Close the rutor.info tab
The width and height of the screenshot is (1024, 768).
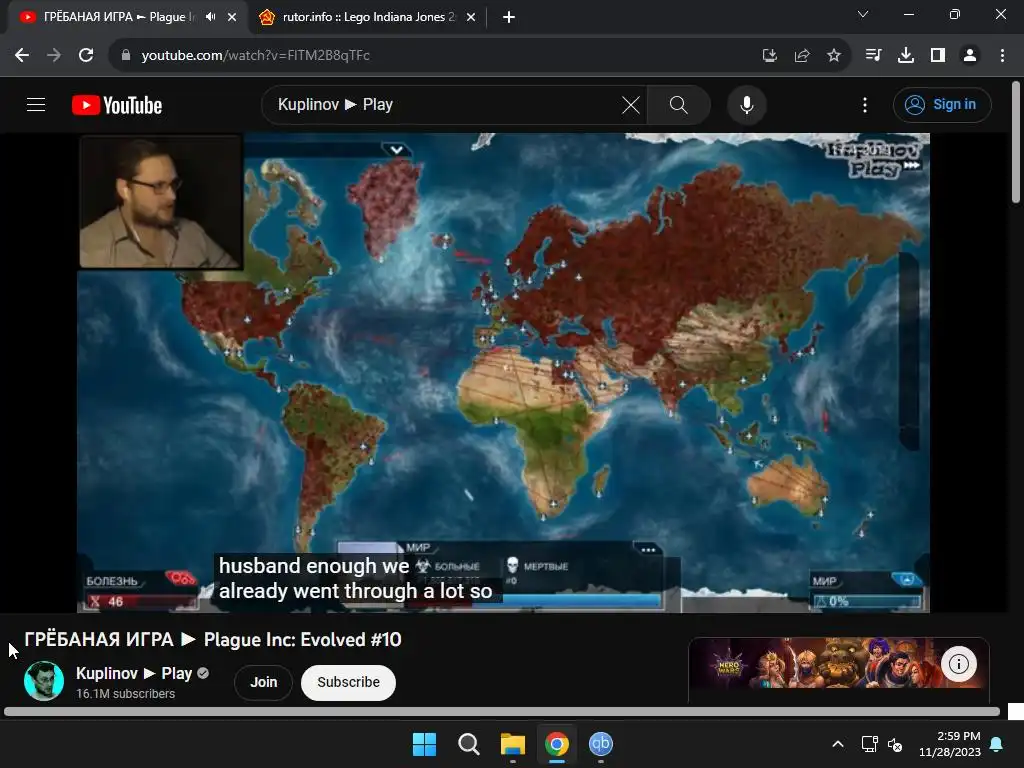(x=471, y=17)
